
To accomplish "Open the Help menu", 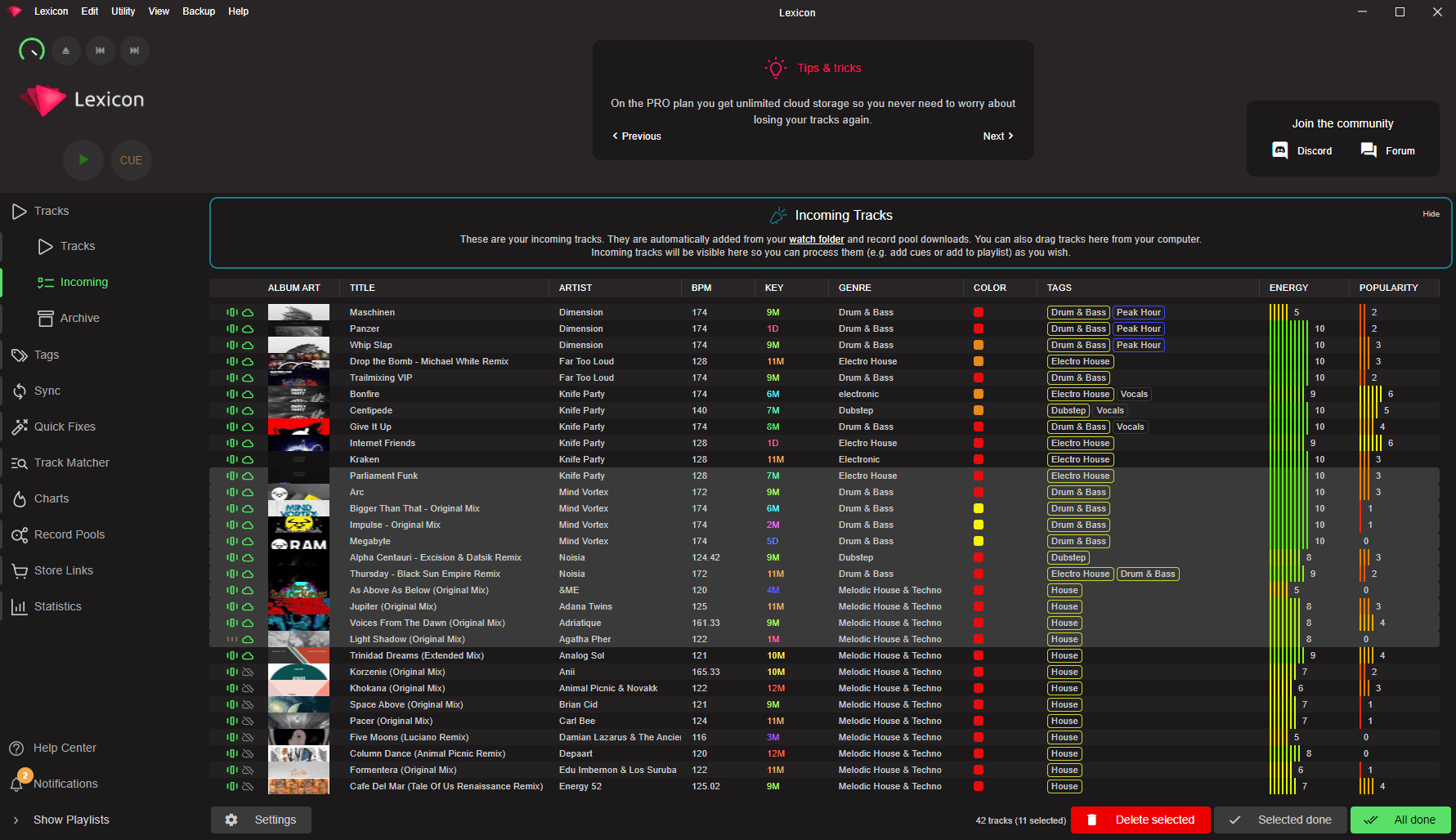I will pos(238,11).
